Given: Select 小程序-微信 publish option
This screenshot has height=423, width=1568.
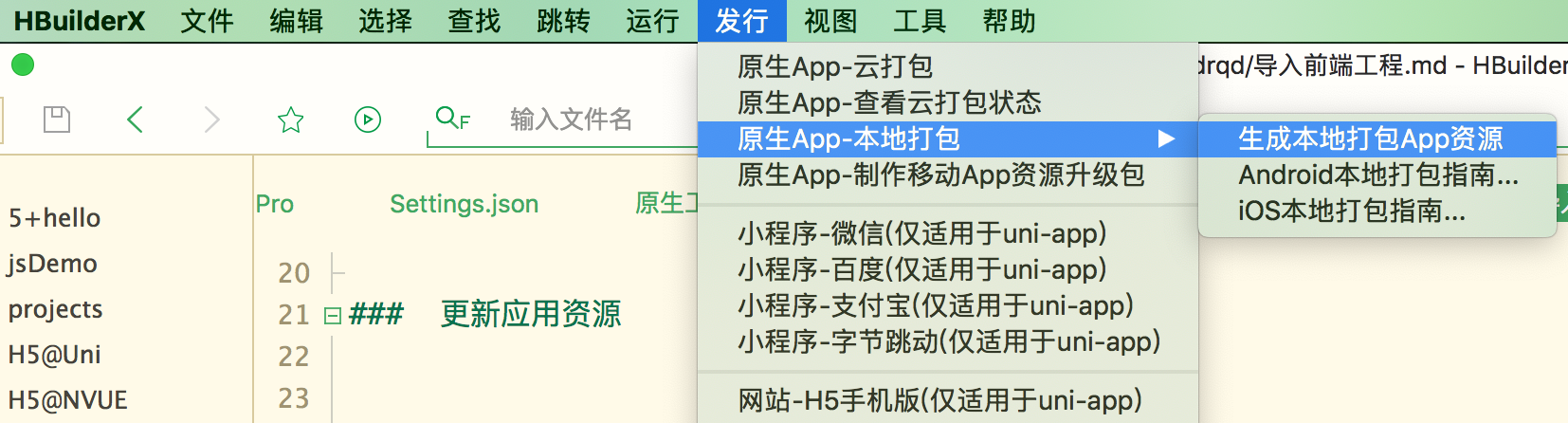Looking at the screenshot, I should point(948,233).
